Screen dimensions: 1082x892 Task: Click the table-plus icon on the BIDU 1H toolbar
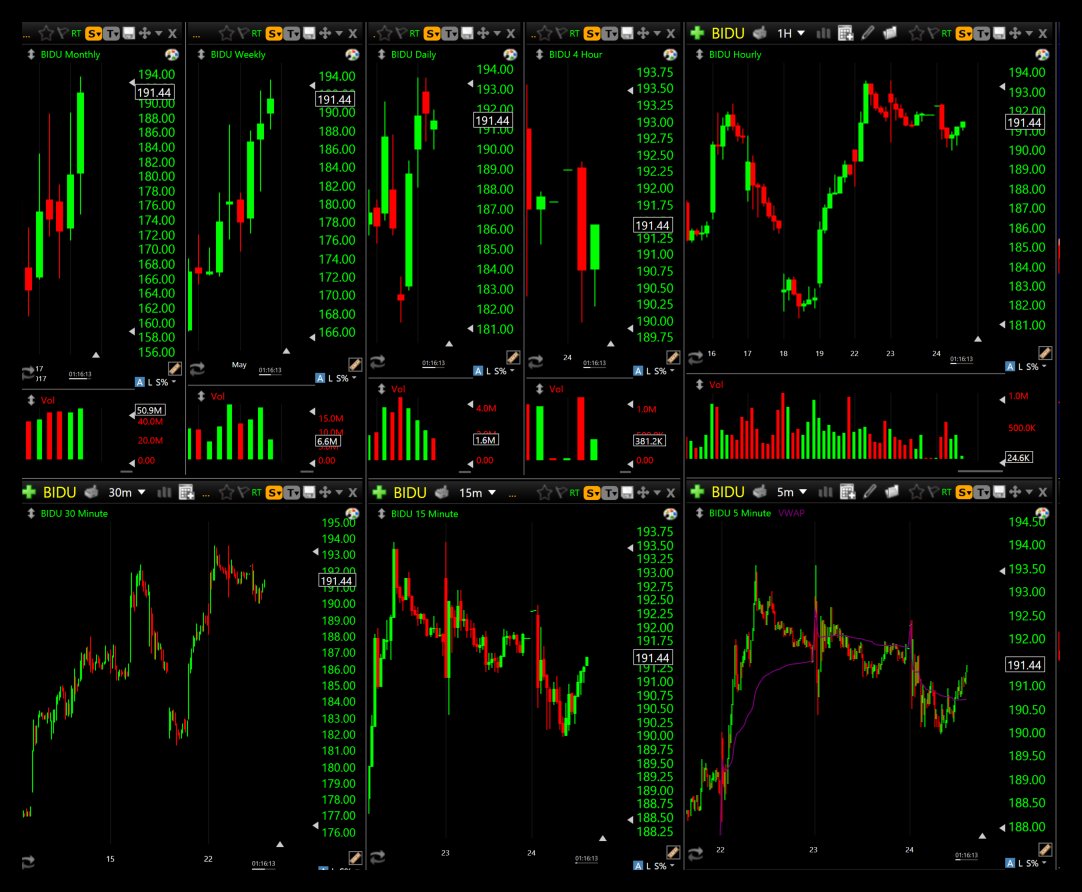click(x=846, y=32)
